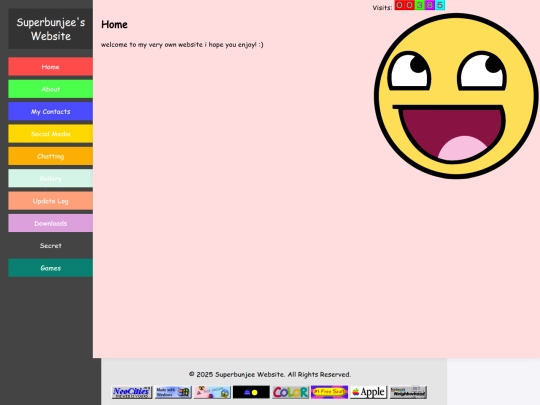Click the Network Neighborhood badge
The width and height of the screenshot is (540, 405).
tap(408, 392)
